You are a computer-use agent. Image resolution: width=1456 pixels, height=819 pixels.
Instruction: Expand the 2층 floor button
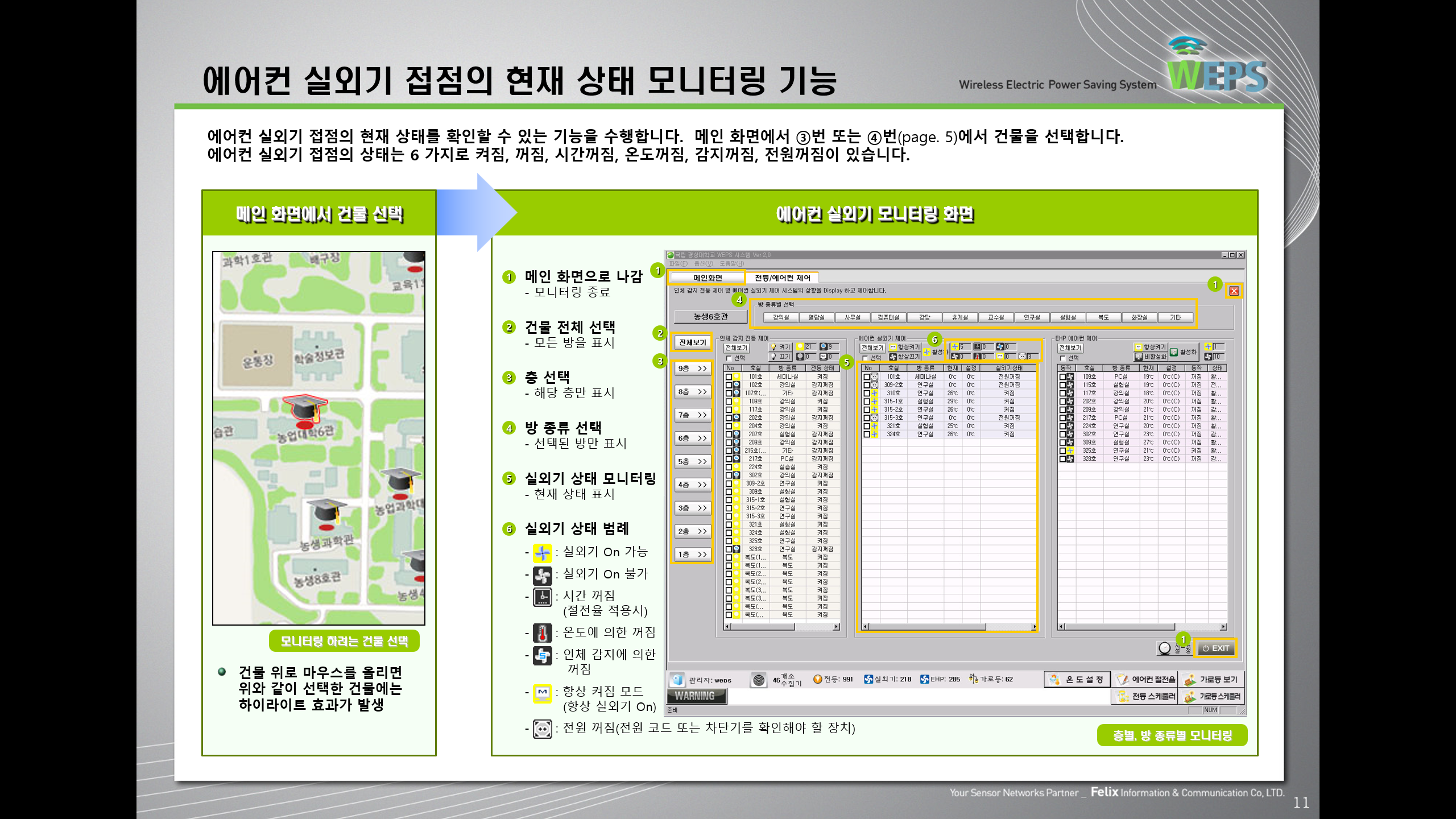pos(693,532)
